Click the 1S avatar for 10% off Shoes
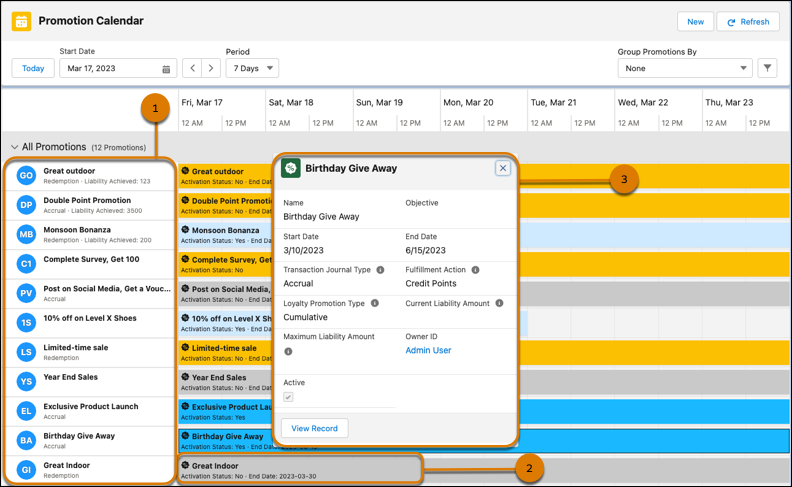 coord(26,322)
